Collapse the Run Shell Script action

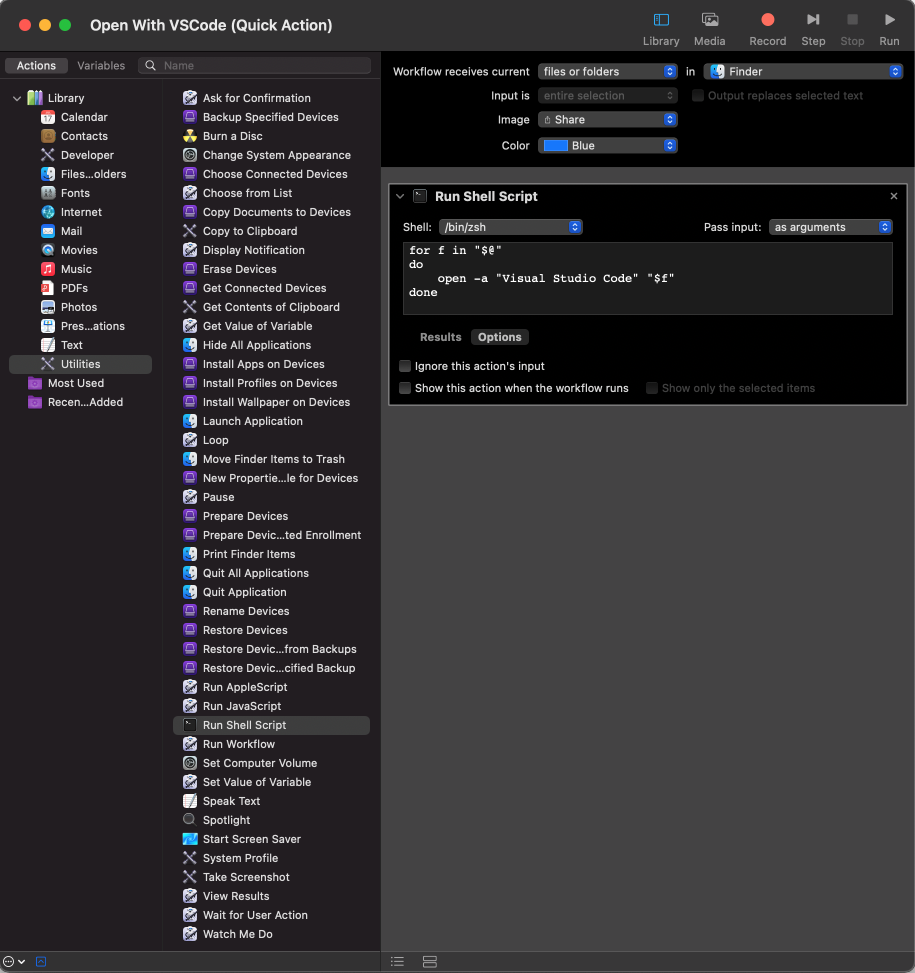coord(400,196)
